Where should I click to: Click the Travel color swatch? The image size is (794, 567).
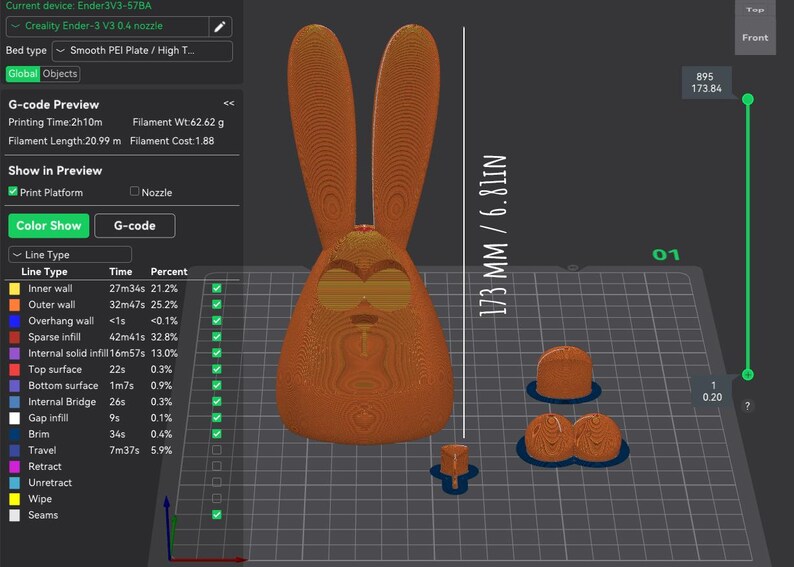coord(15,451)
